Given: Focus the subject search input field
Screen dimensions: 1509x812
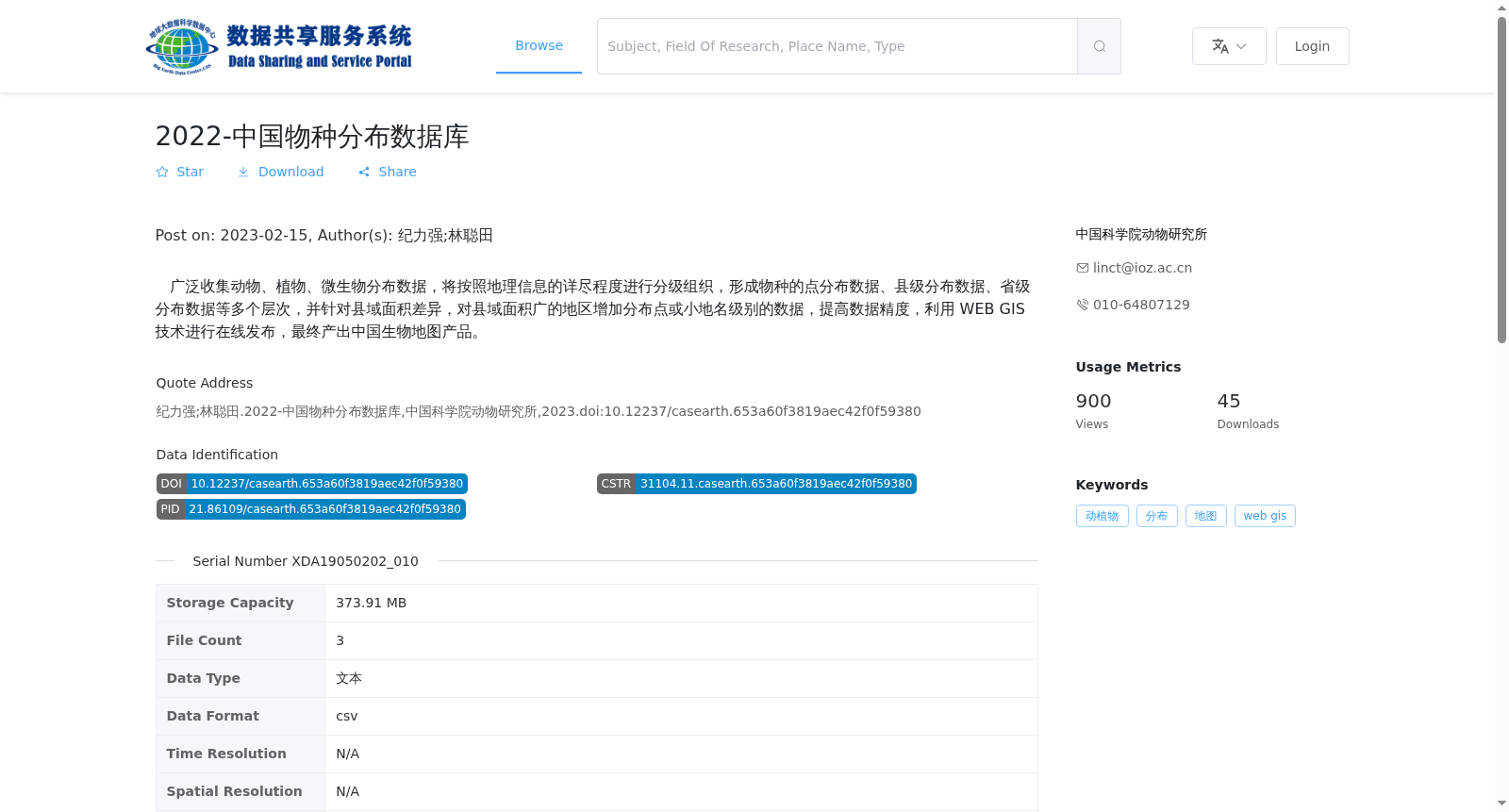Looking at the screenshot, I should coord(837,46).
